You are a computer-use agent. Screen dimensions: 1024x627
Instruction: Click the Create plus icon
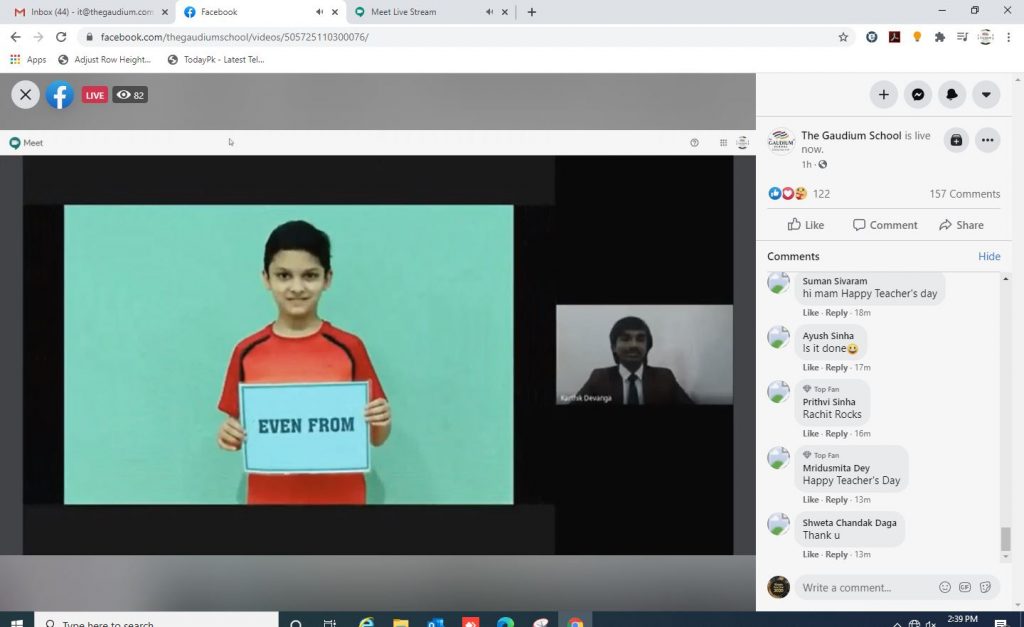(883, 95)
